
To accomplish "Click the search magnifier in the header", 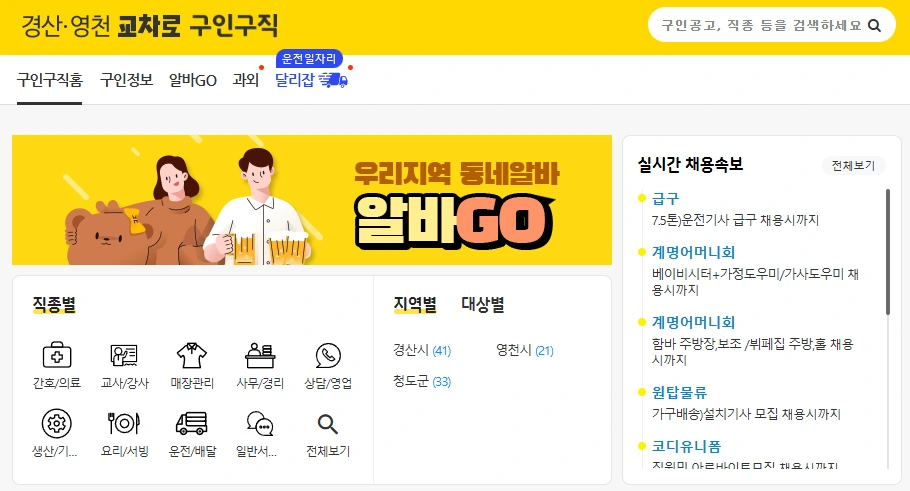I will [874, 26].
